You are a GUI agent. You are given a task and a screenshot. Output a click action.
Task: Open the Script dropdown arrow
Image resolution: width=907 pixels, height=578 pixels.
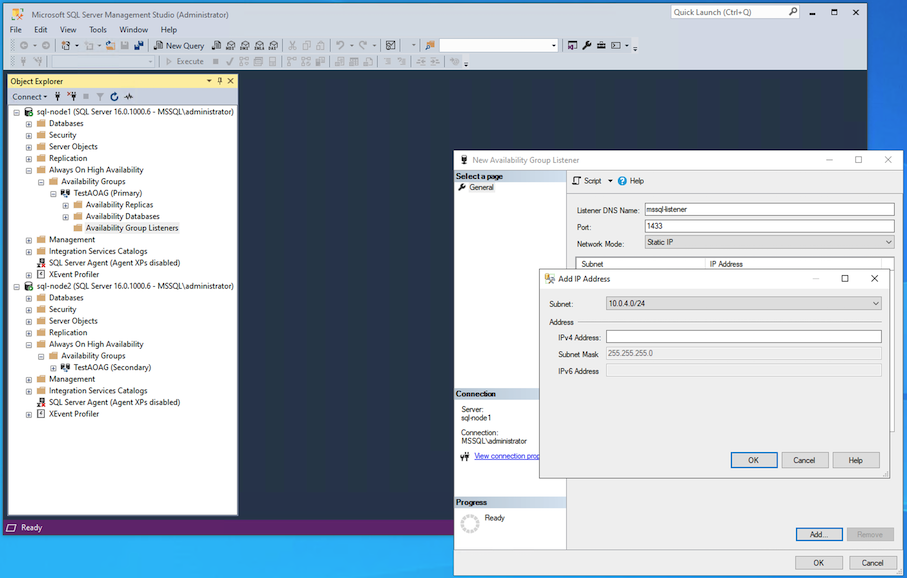610,181
